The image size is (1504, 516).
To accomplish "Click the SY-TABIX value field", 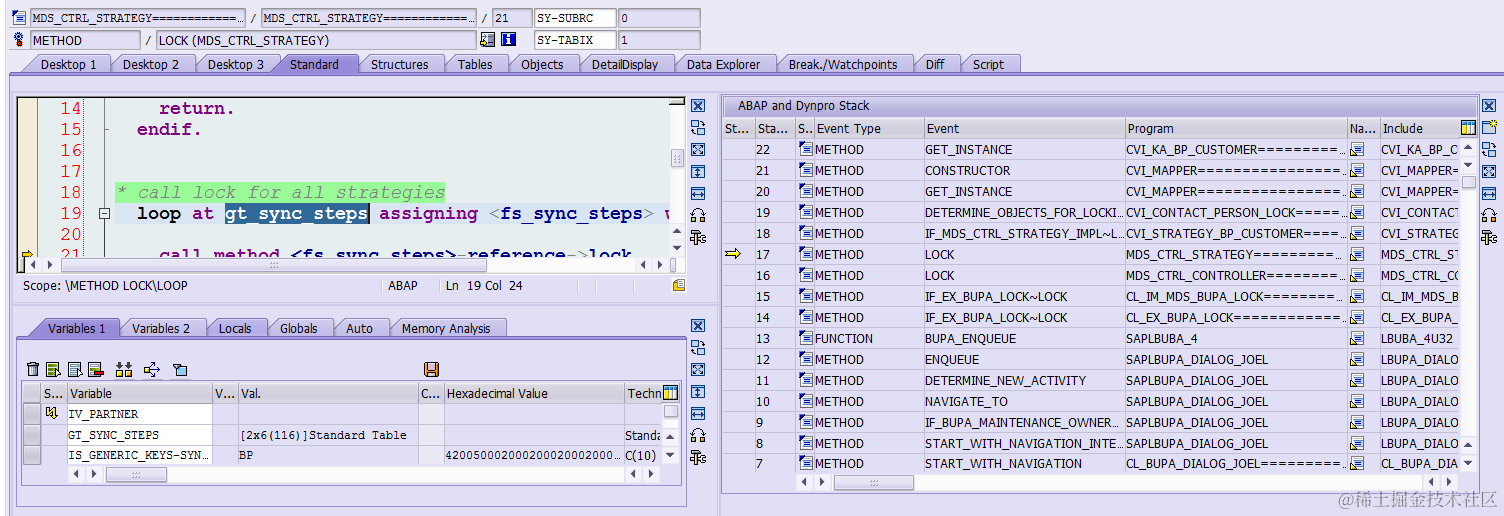I will pyautogui.click(x=659, y=40).
